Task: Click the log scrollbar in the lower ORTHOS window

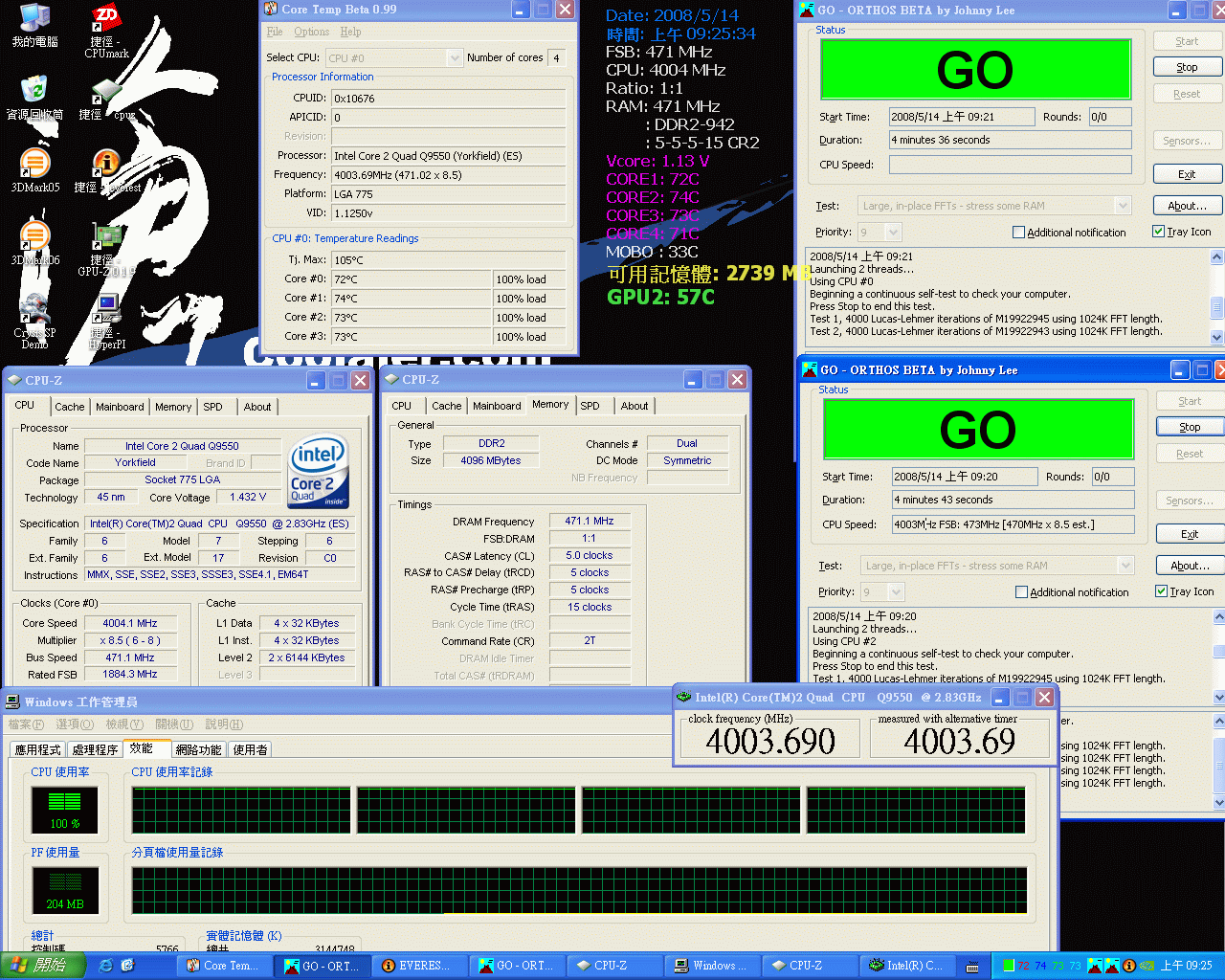Action: [x=1218, y=657]
